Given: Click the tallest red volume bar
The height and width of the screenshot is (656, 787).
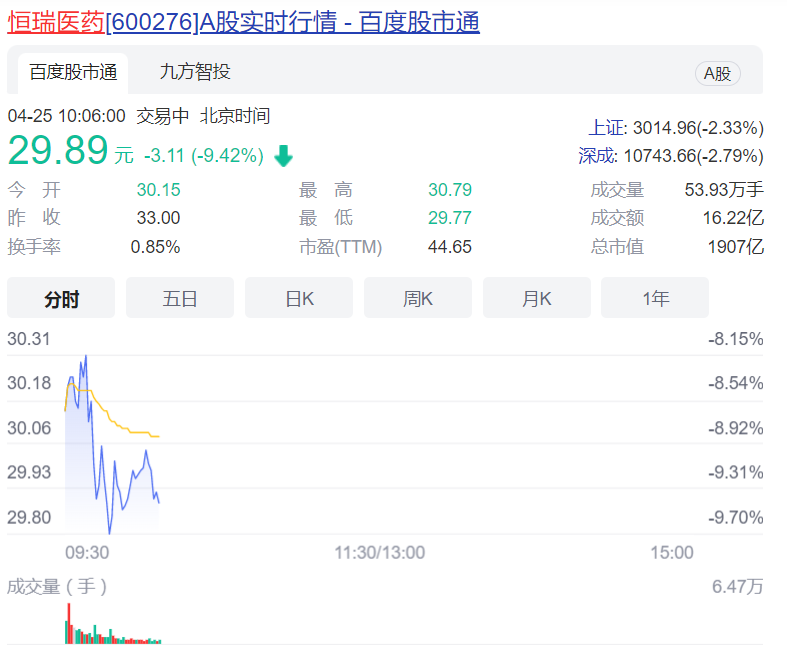Looking at the screenshot, I should 69,622.
